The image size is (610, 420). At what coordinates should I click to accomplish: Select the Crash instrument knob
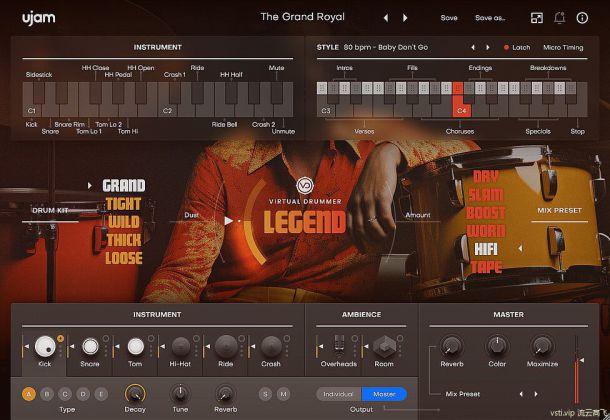pyautogui.click(x=271, y=346)
